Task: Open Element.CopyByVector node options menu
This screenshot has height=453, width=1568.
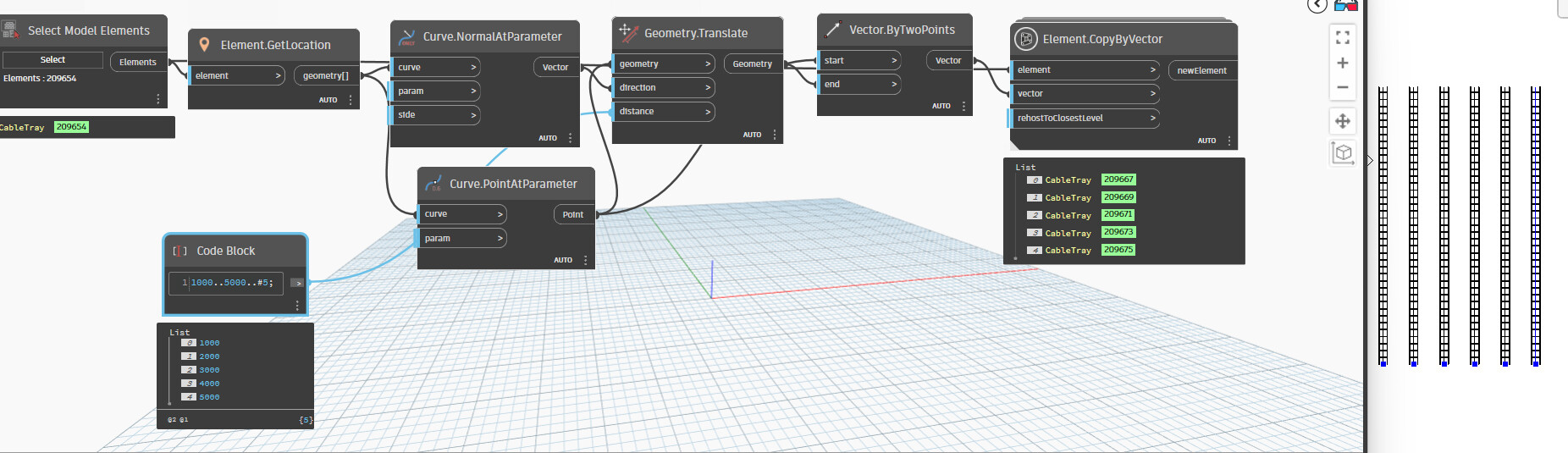Action: coord(1229,141)
